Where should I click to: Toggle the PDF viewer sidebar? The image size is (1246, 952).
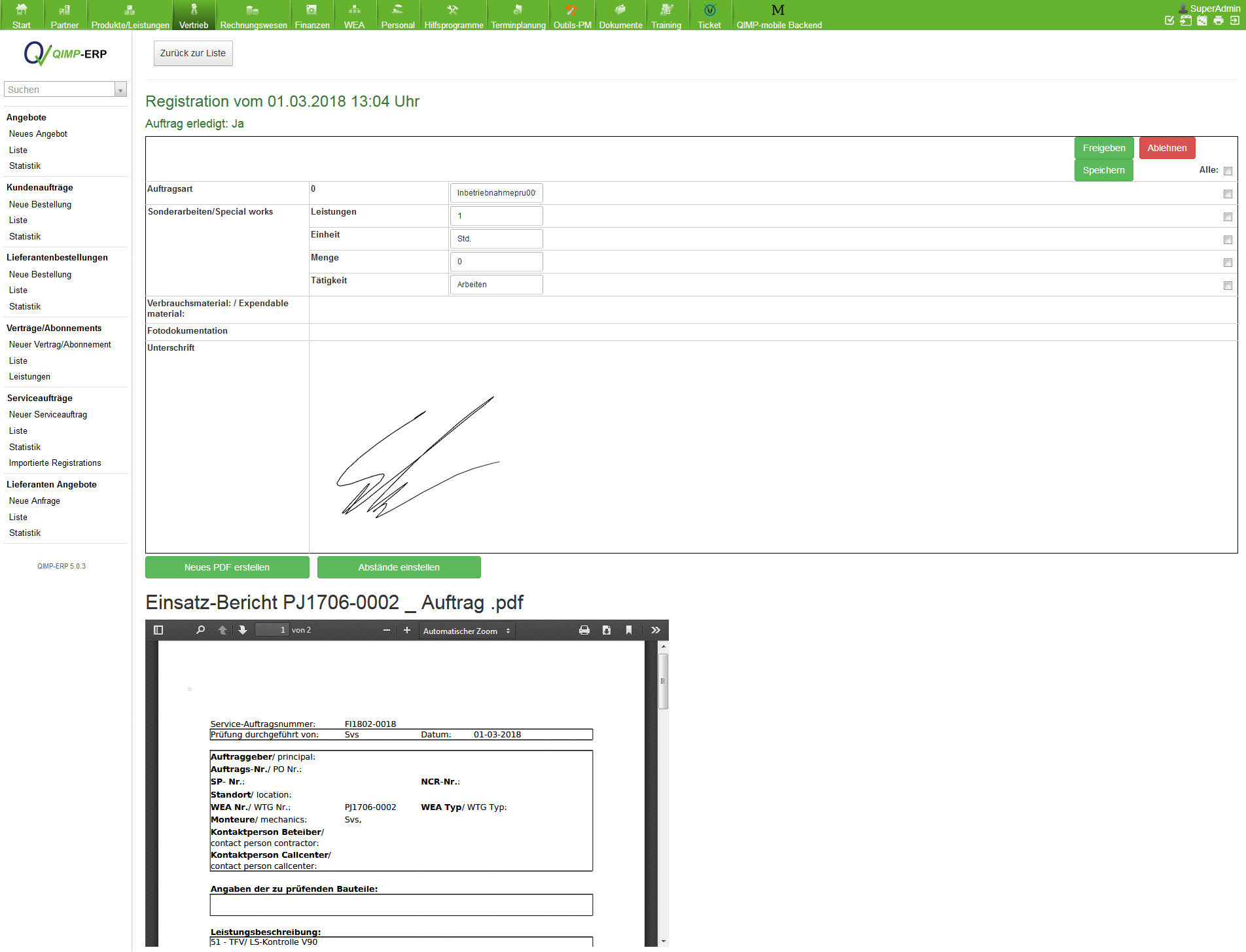click(158, 630)
